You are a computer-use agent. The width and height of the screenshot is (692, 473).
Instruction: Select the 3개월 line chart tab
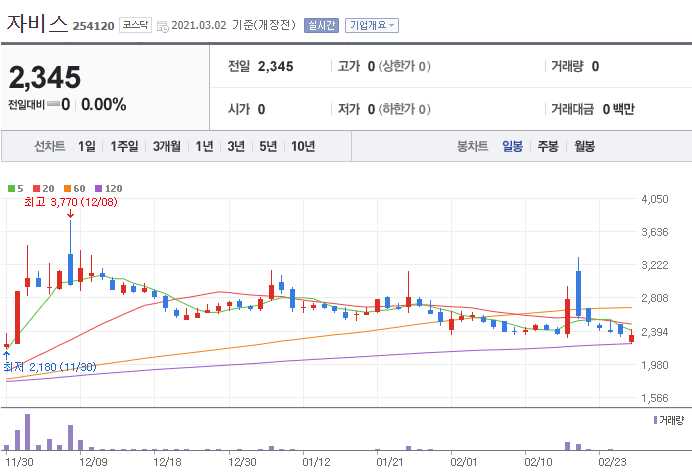coord(166,146)
